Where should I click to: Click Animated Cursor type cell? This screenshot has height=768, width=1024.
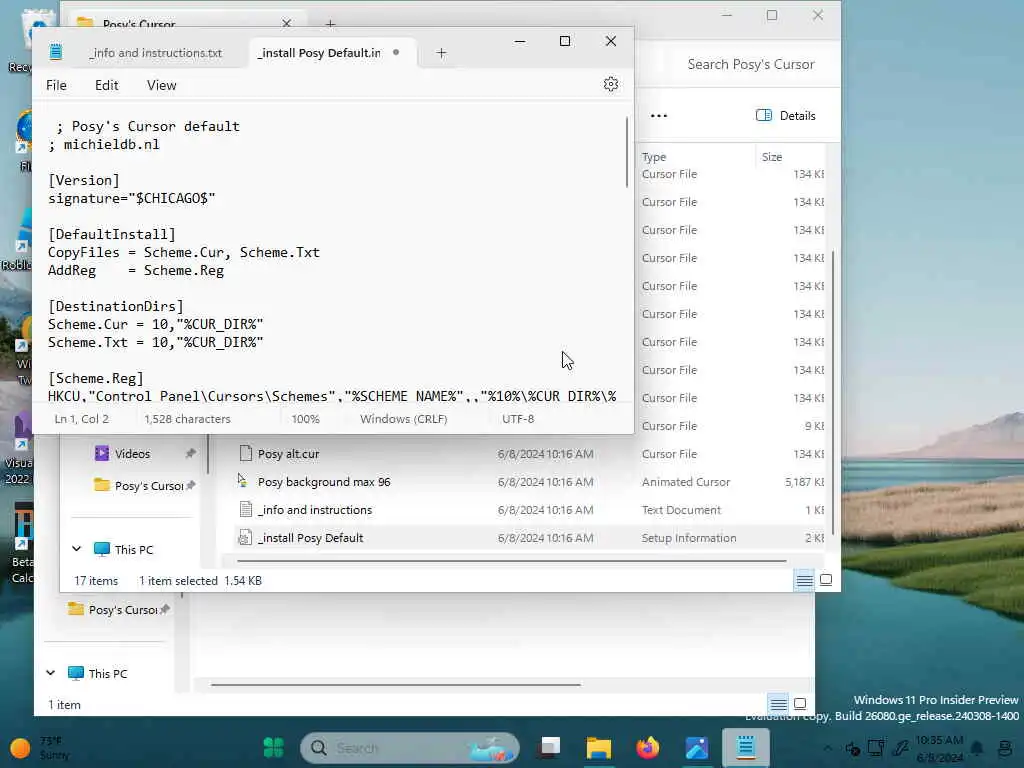tap(686, 482)
